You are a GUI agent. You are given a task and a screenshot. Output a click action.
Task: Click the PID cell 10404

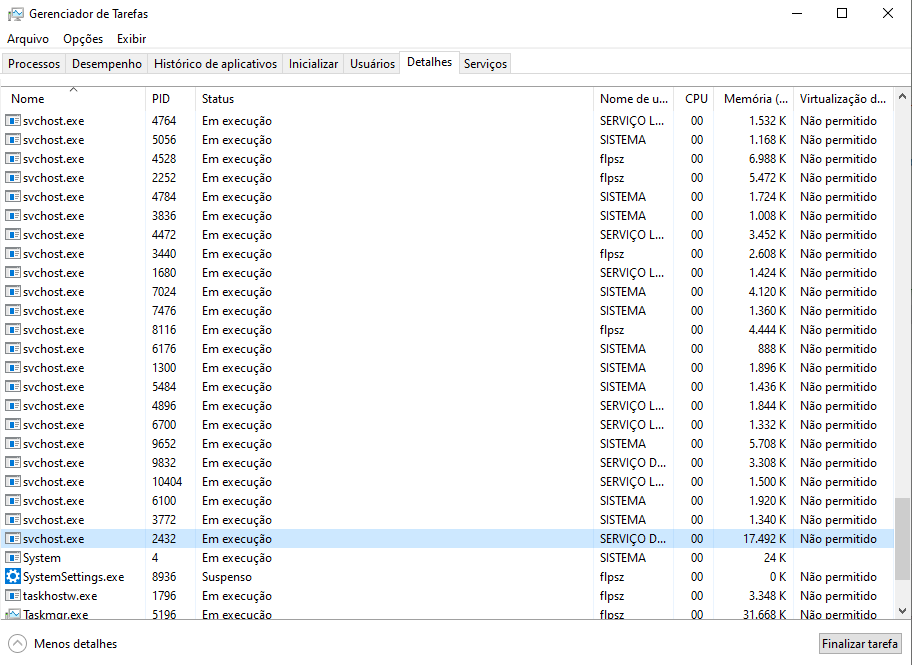pyautogui.click(x=167, y=482)
